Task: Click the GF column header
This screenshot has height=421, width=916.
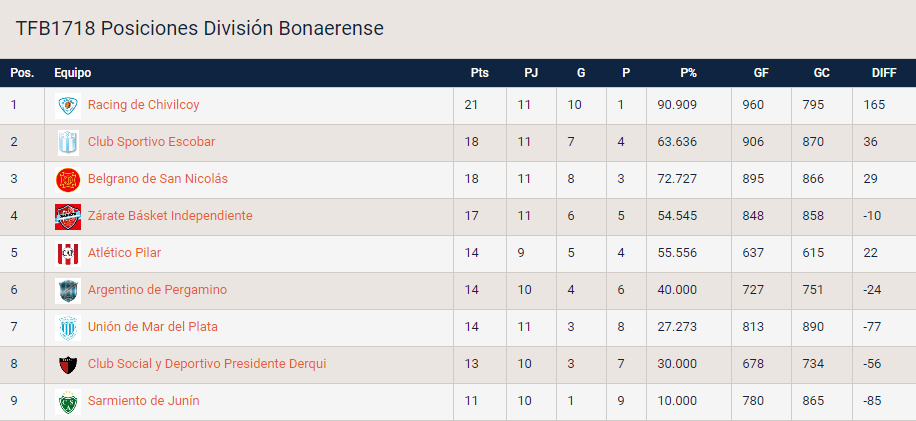Action: (761, 73)
